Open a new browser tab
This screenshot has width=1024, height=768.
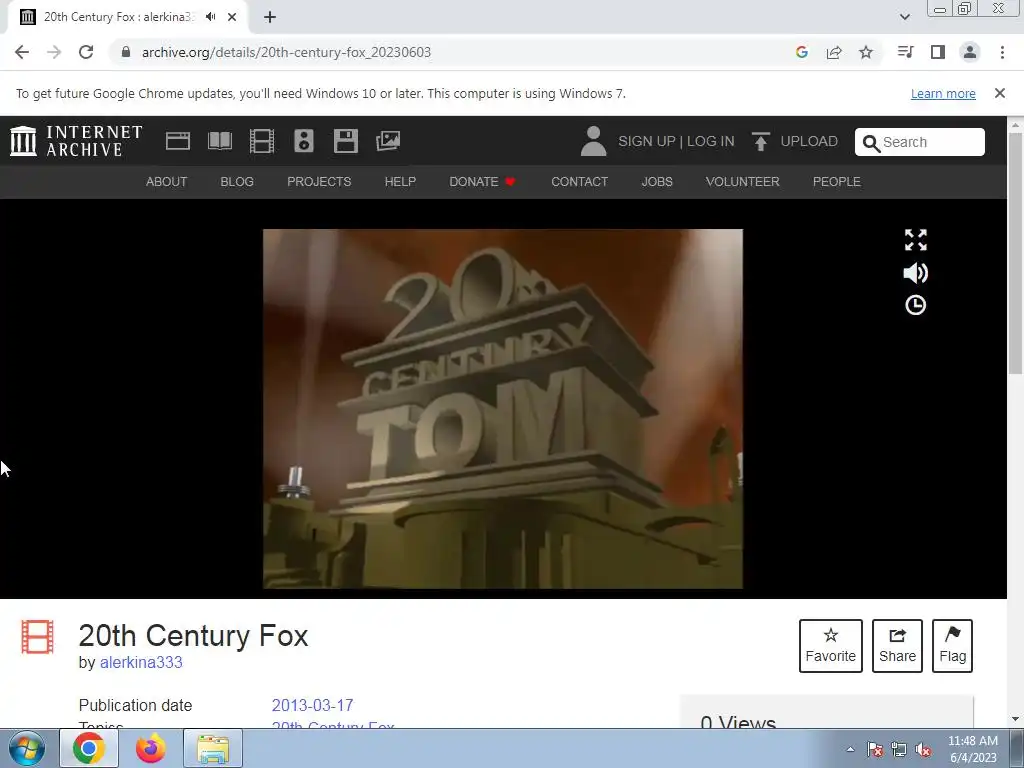pyautogui.click(x=270, y=17)
